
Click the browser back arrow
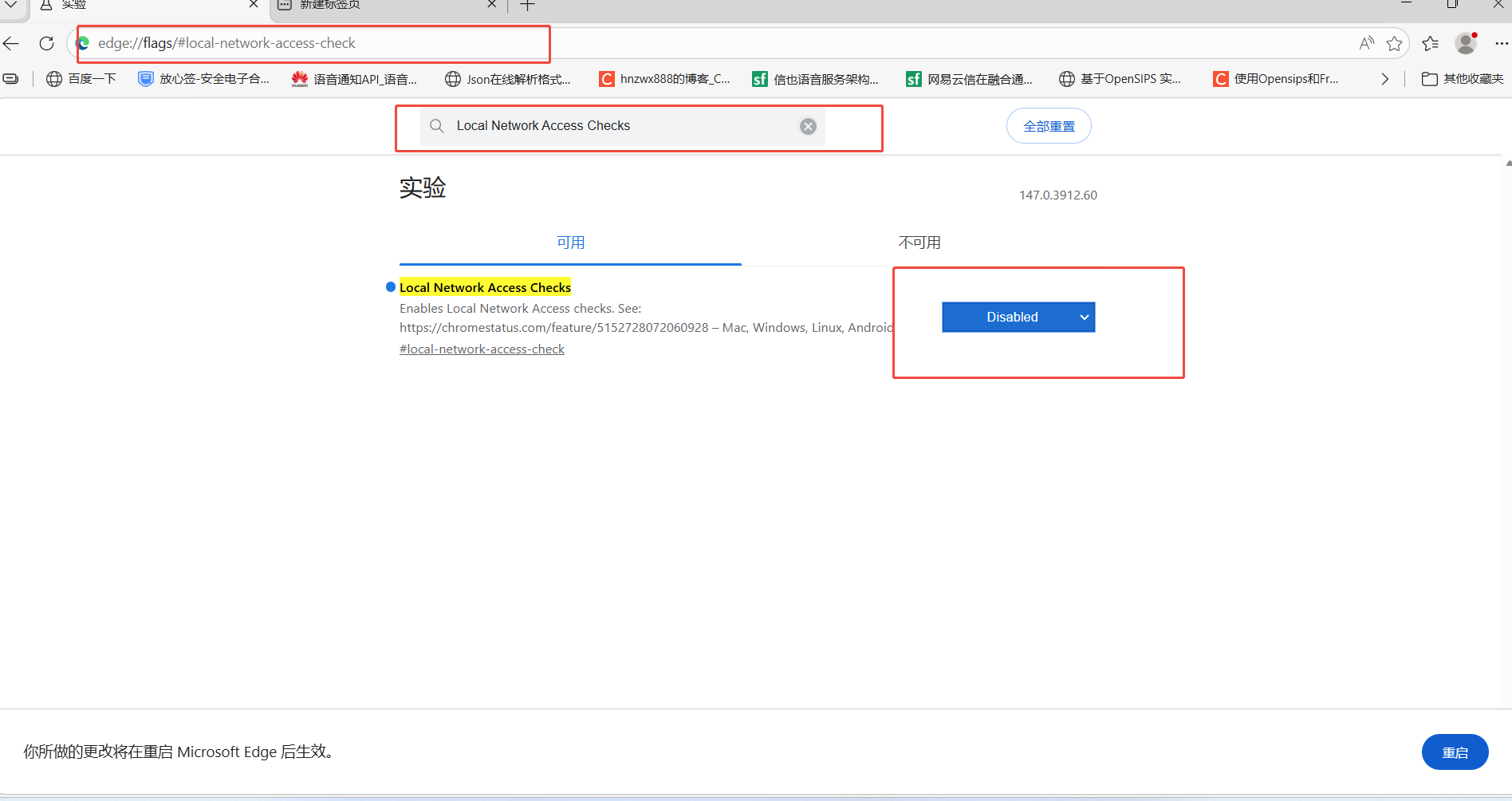(11, 43)
